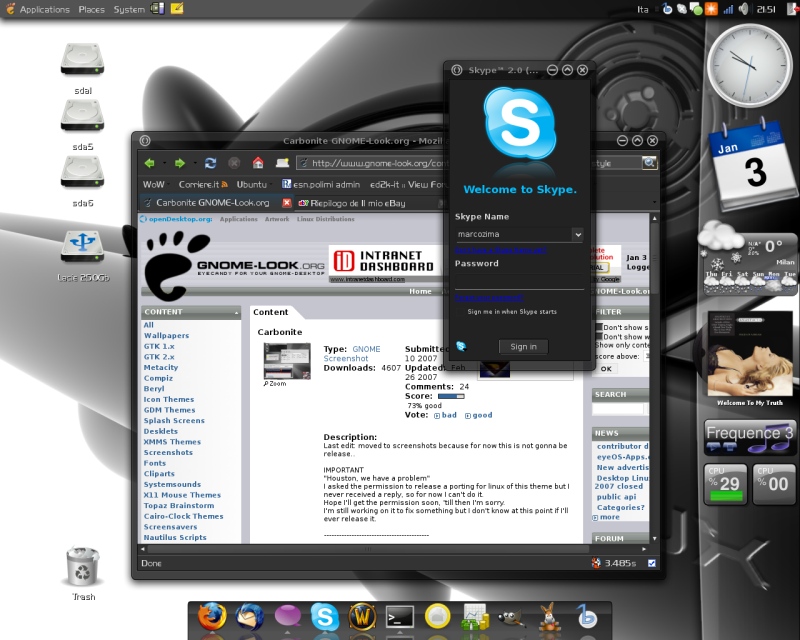Screen dimensions: 800x640
Task: Click the Skype status icon in login window
Action: (461, 347)
